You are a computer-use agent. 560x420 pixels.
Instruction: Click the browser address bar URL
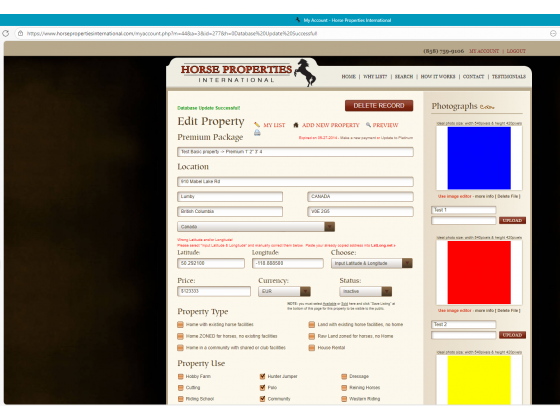pos(172,34)
